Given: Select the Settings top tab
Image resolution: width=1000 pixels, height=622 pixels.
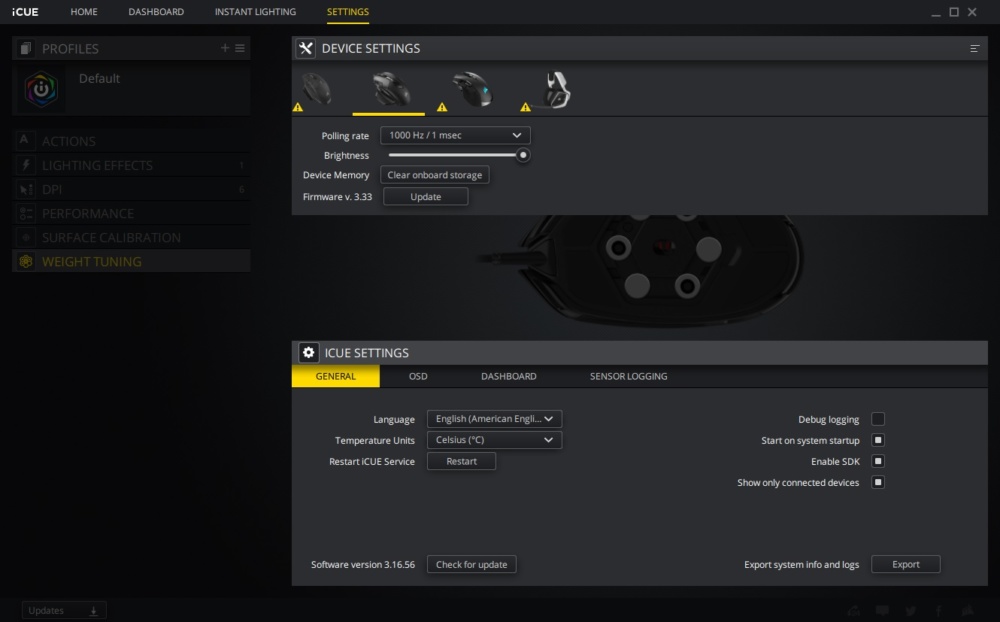Looking at the screenshot, I should pyautogui.click(x=348, y=11).
